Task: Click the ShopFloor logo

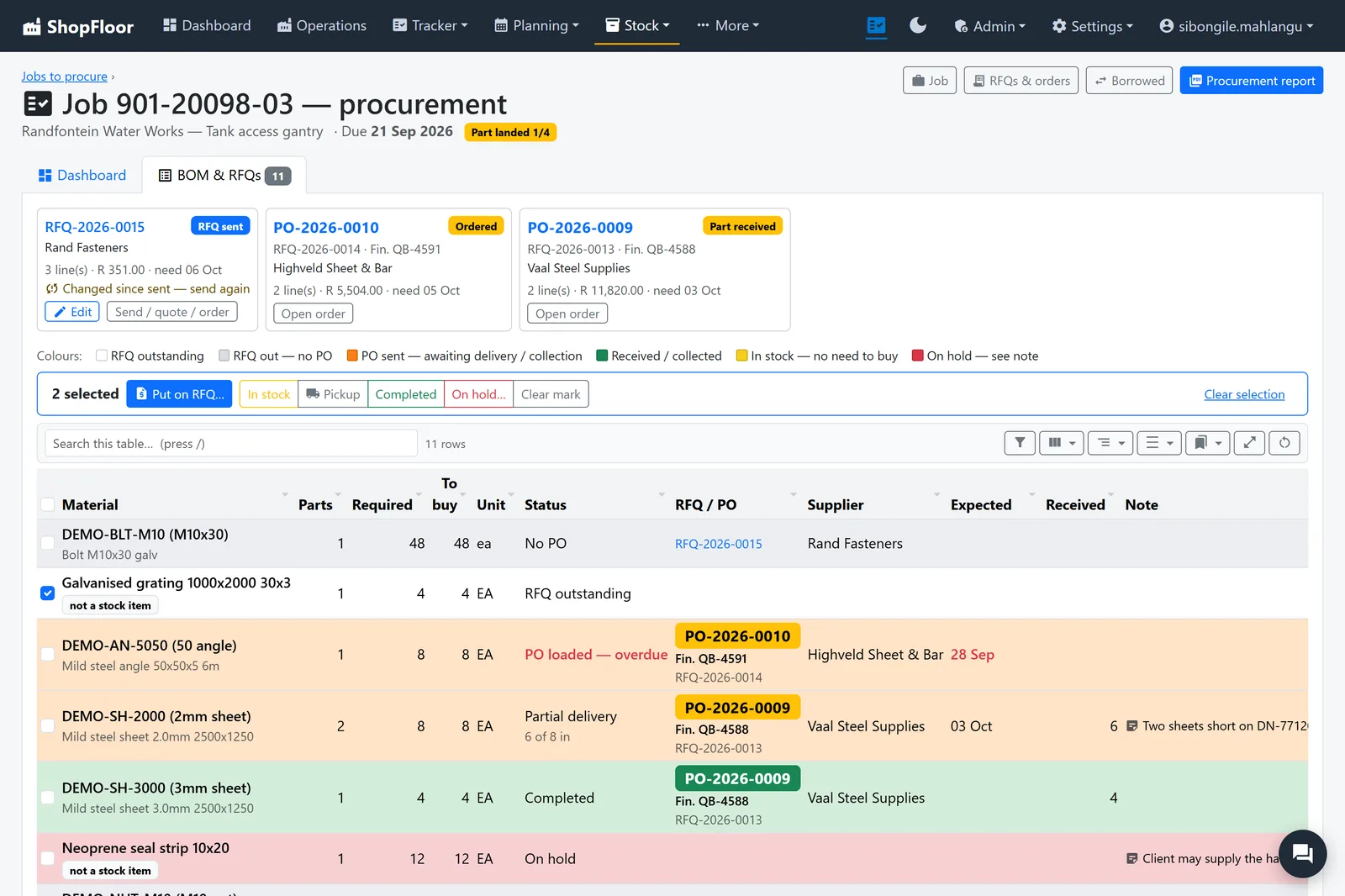Action: coord(77,26)
